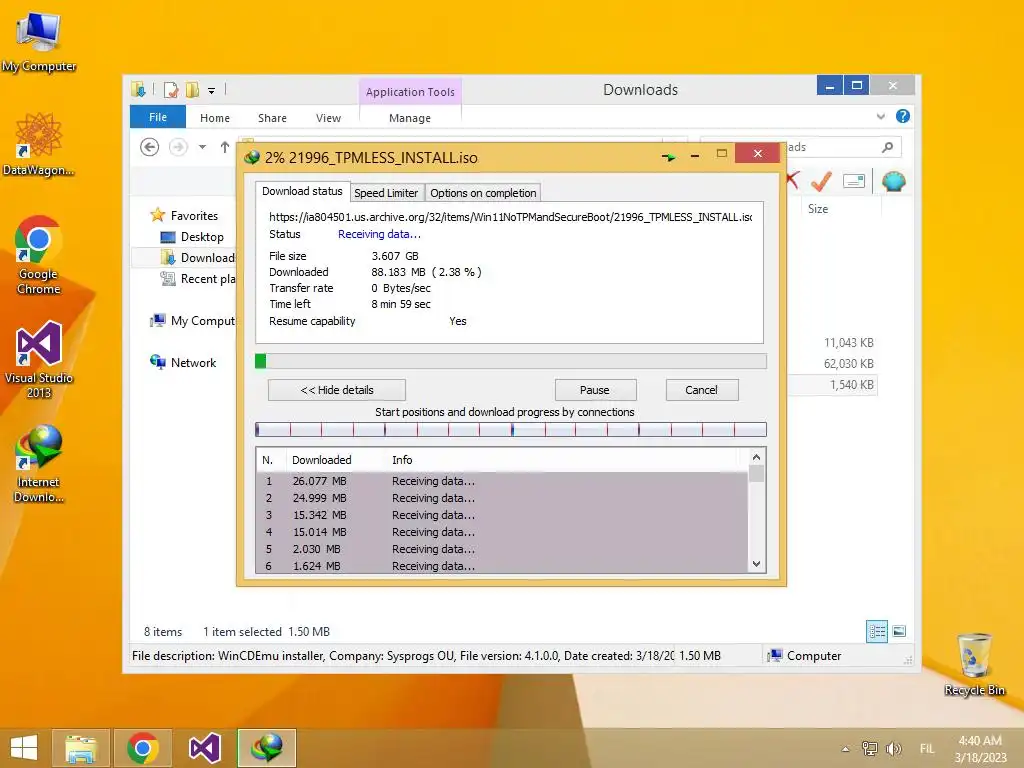
Task: Open Visual Studio 2013 desktop shortcut
Action: tap(39, 360)
